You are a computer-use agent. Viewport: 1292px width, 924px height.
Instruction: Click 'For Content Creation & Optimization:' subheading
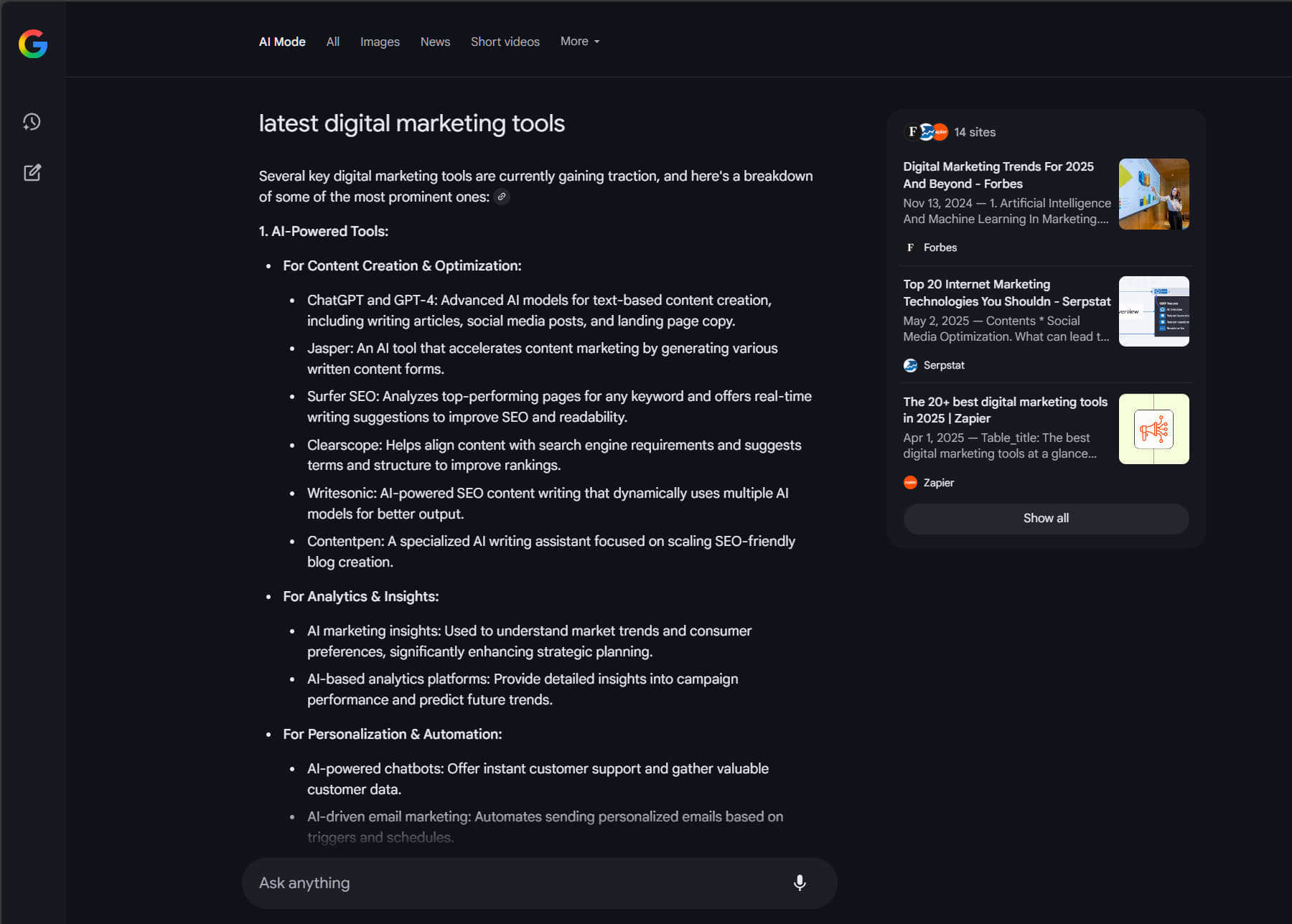402,265
